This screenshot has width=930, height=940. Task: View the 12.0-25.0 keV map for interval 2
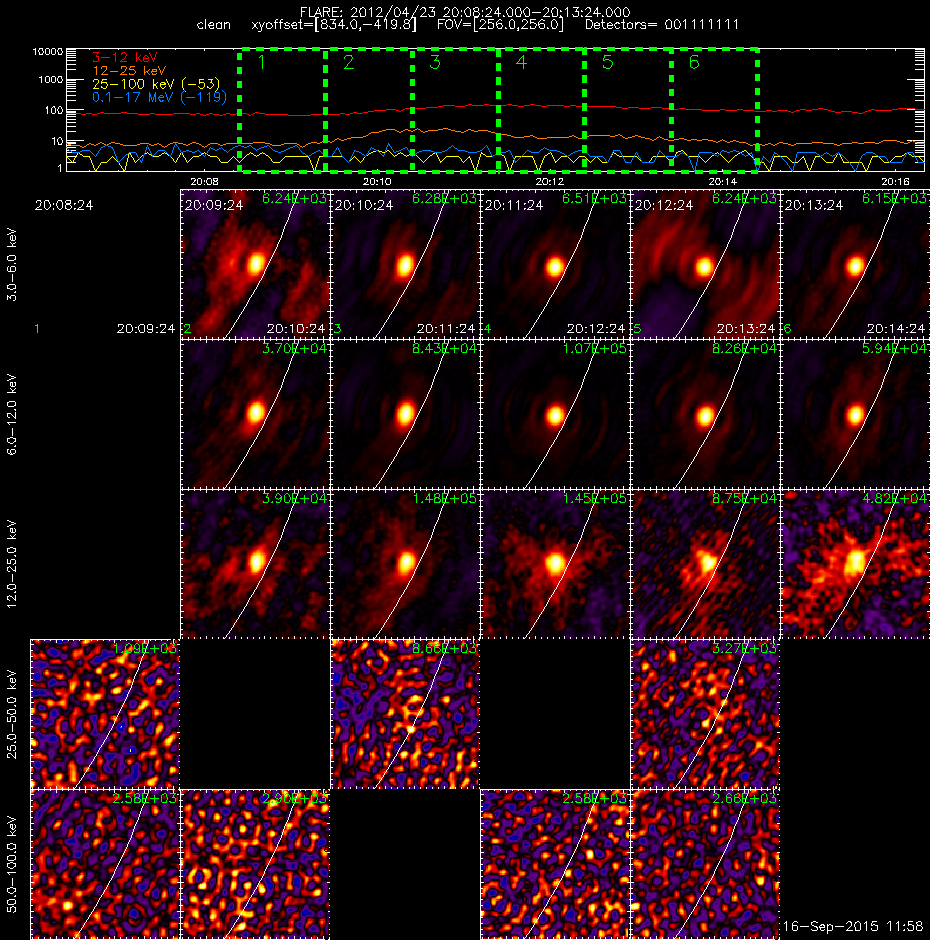tap(255, 564)
